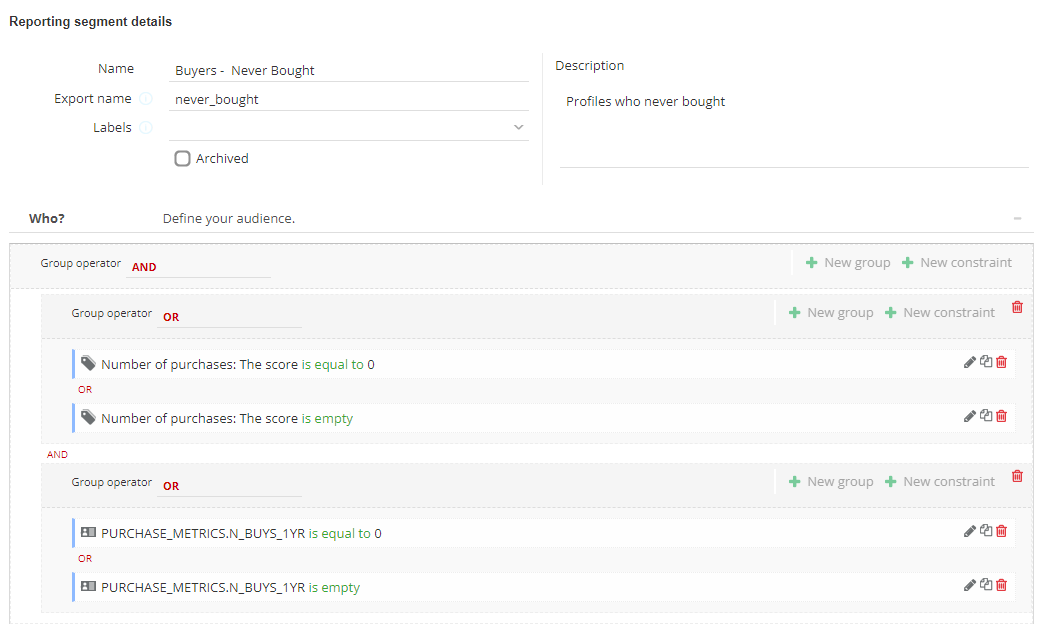Delete N_BUYS_1YR is equal to 0 constraint
The height and width of the screenshot is (624, 1041).
1001,531
